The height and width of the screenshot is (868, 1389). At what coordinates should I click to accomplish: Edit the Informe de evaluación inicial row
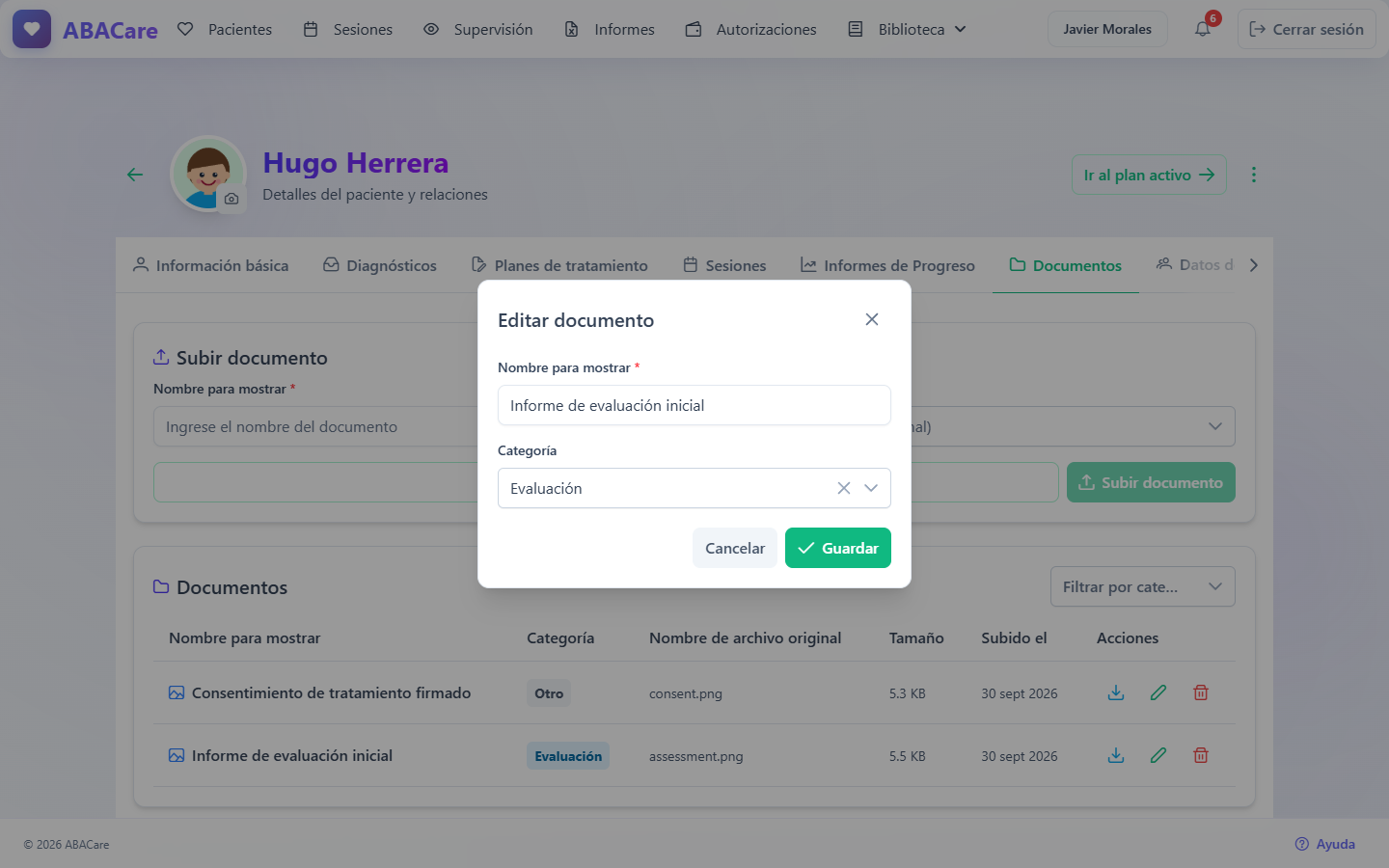1158,755
